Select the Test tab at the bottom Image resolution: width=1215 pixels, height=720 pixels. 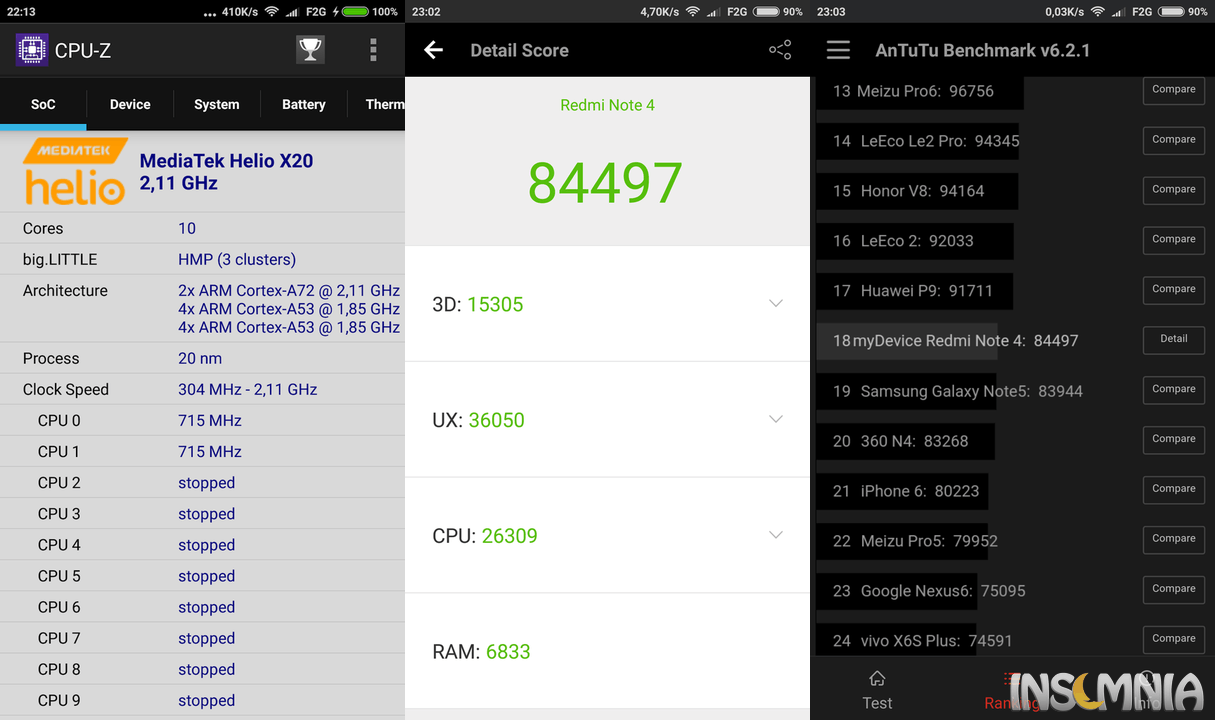click(x=877, y=691)
